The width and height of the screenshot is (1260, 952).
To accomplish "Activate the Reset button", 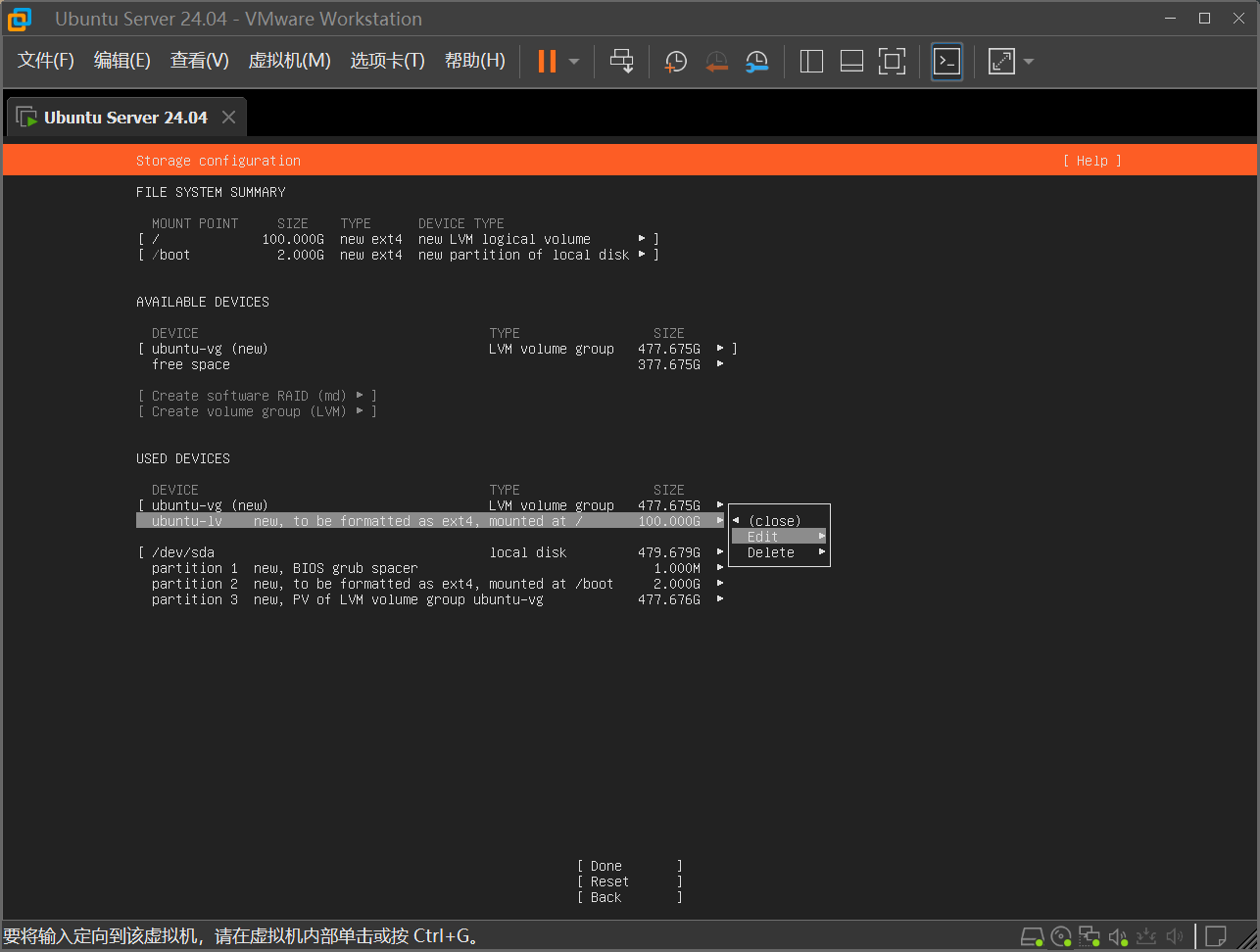I will tap(629, 881).
